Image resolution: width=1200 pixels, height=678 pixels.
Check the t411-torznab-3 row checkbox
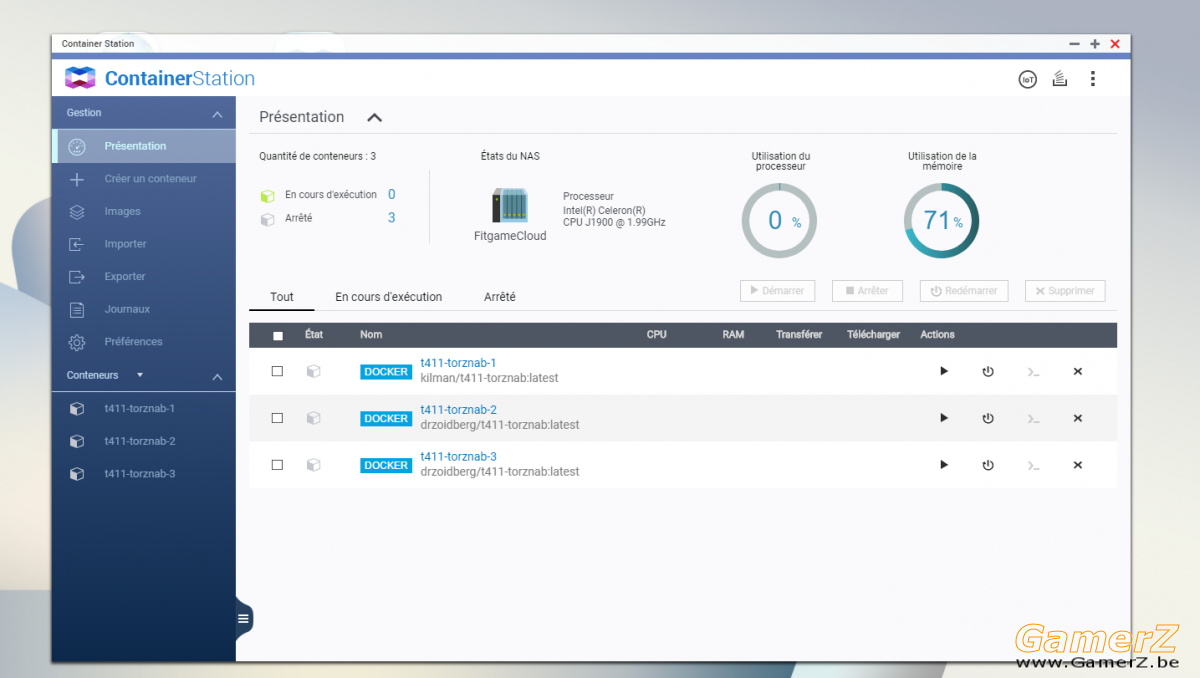point(277,465)
